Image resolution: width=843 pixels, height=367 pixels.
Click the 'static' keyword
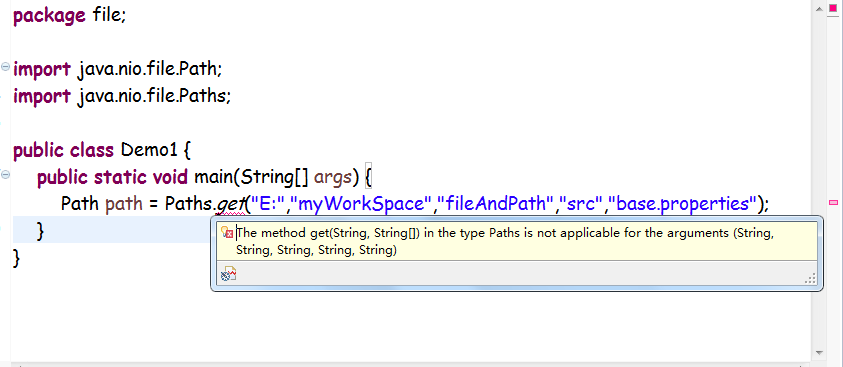[120, 177]
